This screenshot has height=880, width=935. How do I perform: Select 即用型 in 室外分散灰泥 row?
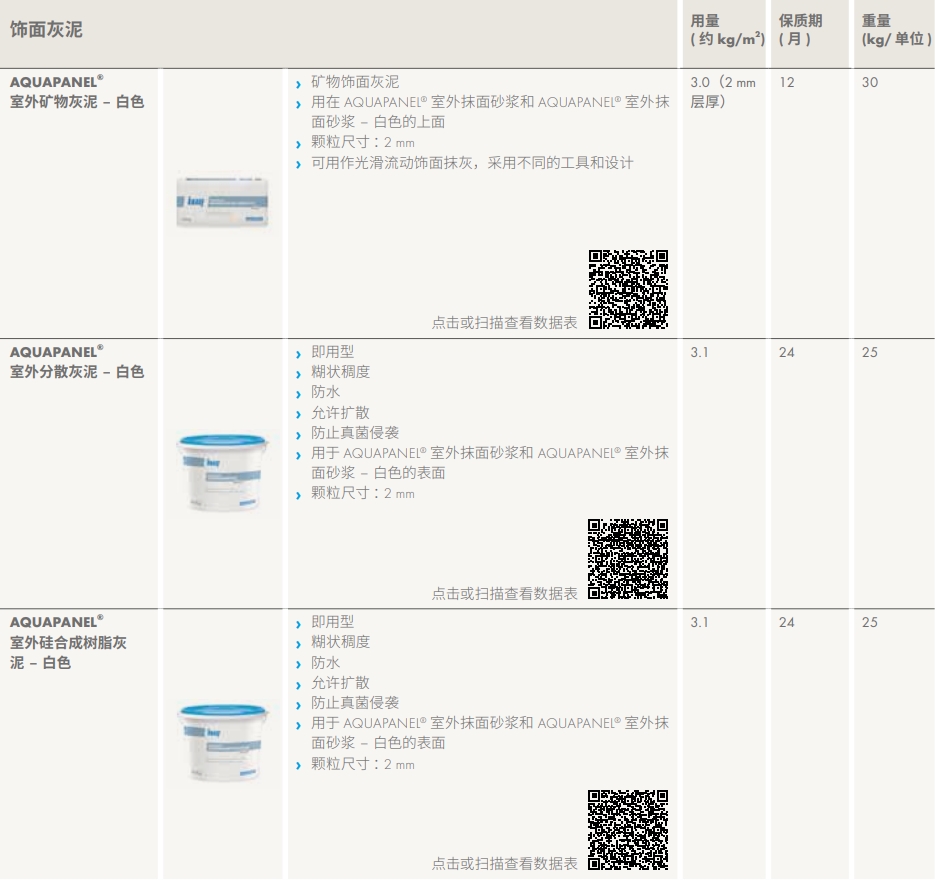pos(332,352)
